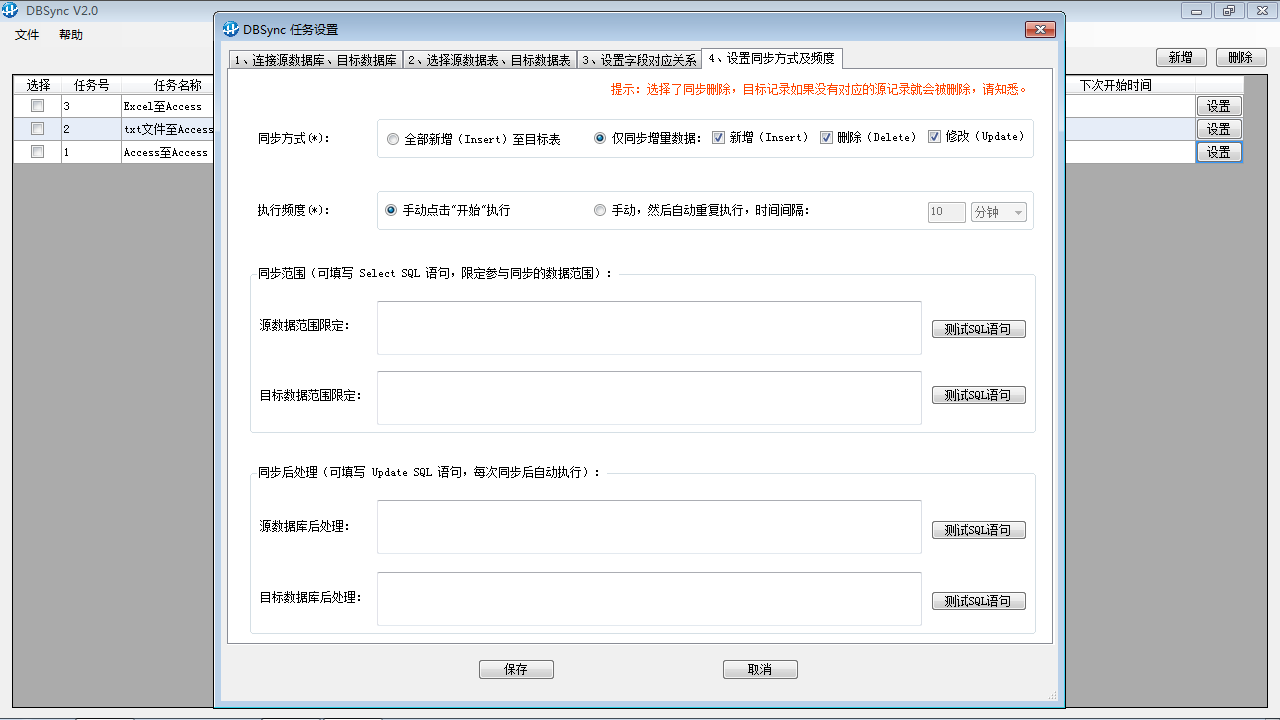This screenshot has width=1280, height=720.
Task: Click 测试SQL语句 next to 源数据范围限定
Action: 978,328
